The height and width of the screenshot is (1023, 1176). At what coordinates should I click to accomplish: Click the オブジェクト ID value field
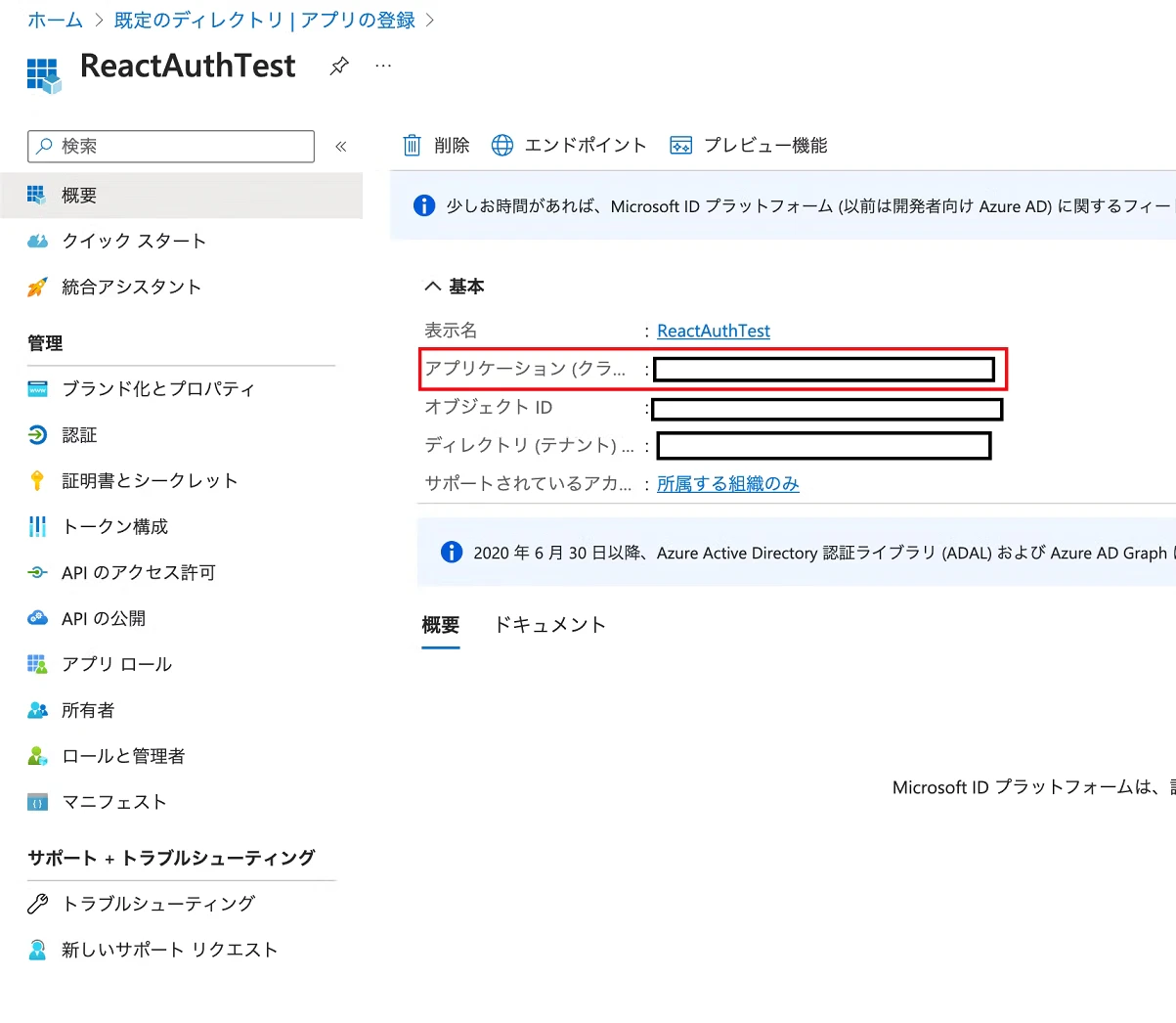coord(827,409)
